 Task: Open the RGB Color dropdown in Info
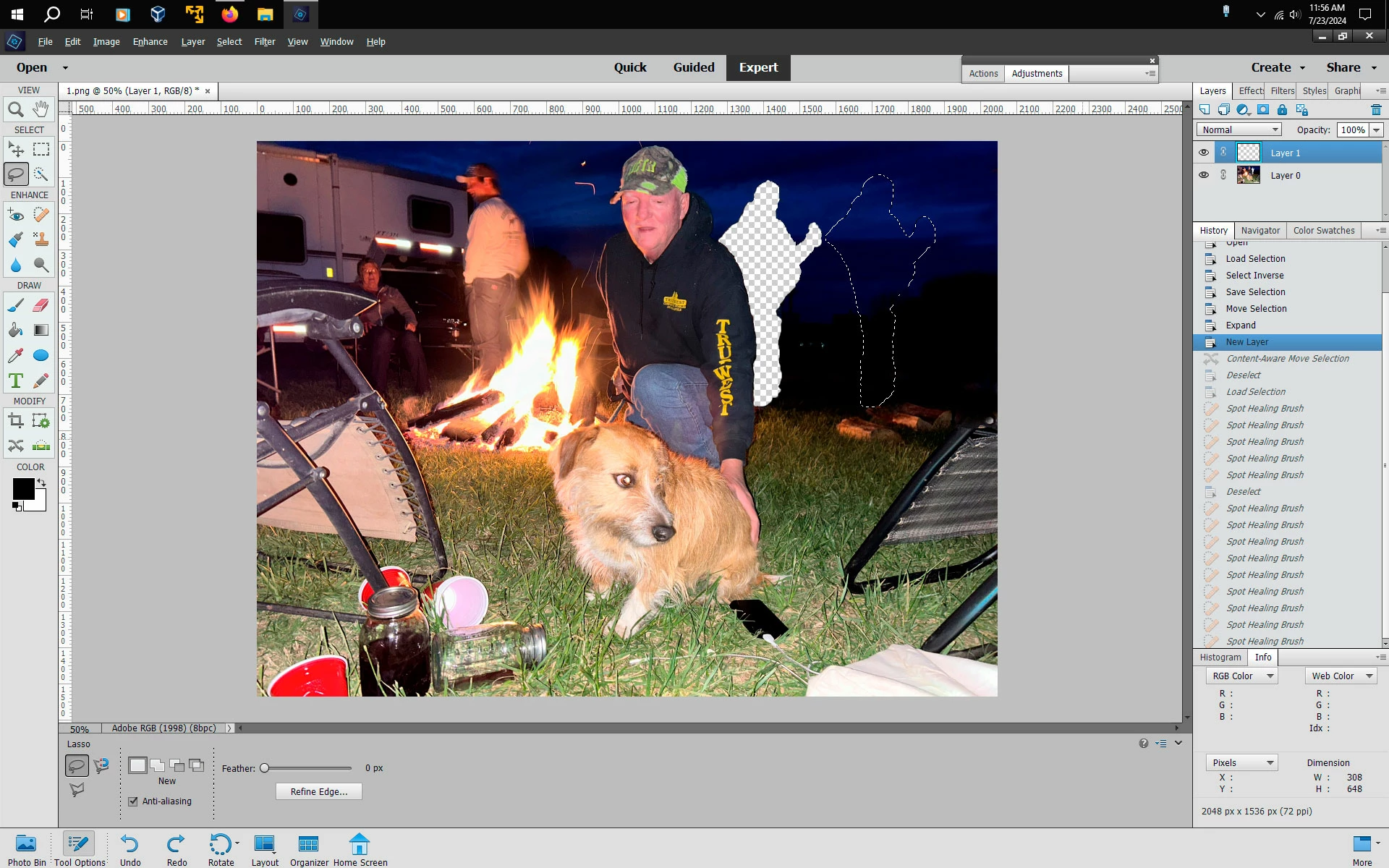point(1241,676)
